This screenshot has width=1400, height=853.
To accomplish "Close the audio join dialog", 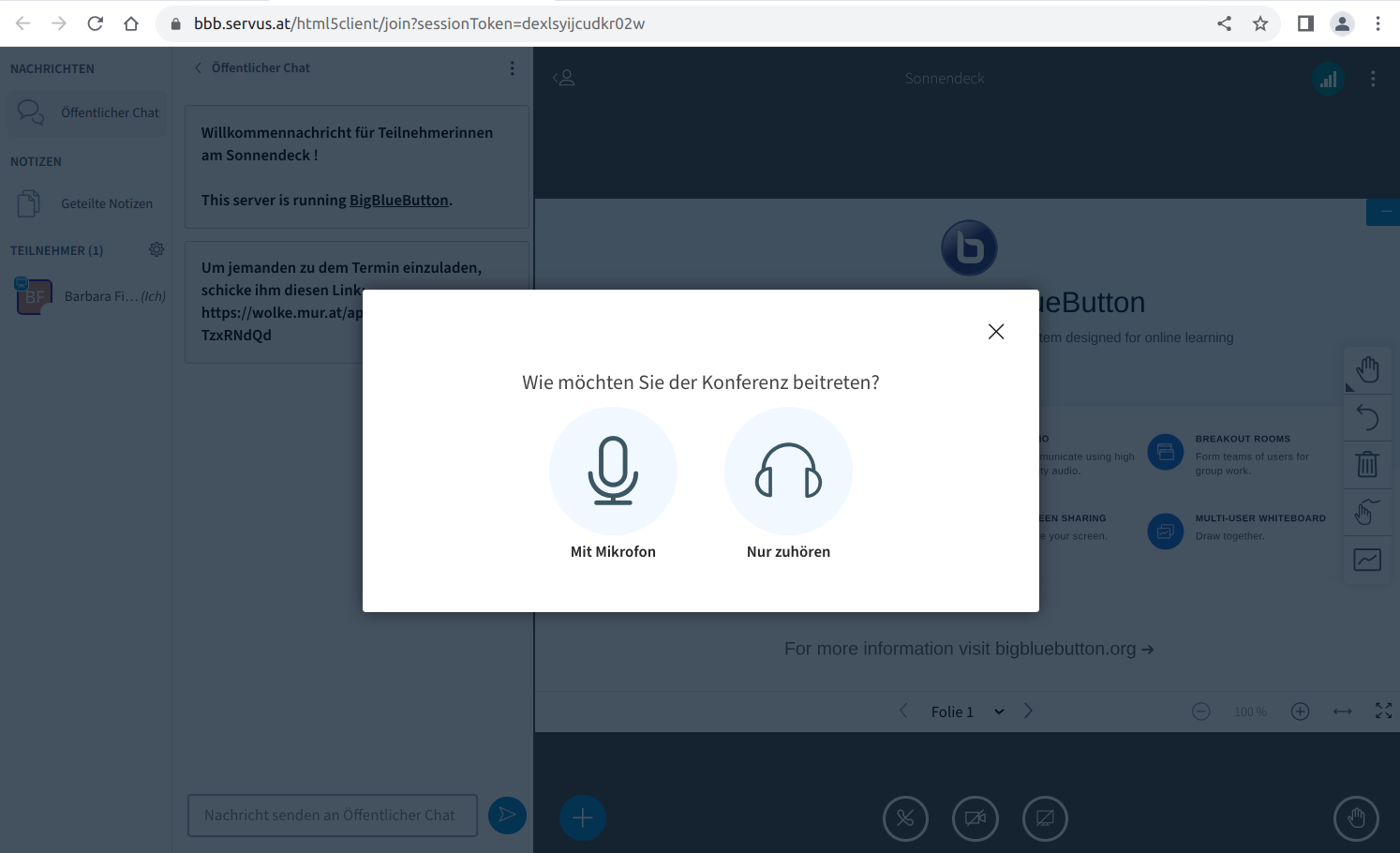I will coord(995,332).
